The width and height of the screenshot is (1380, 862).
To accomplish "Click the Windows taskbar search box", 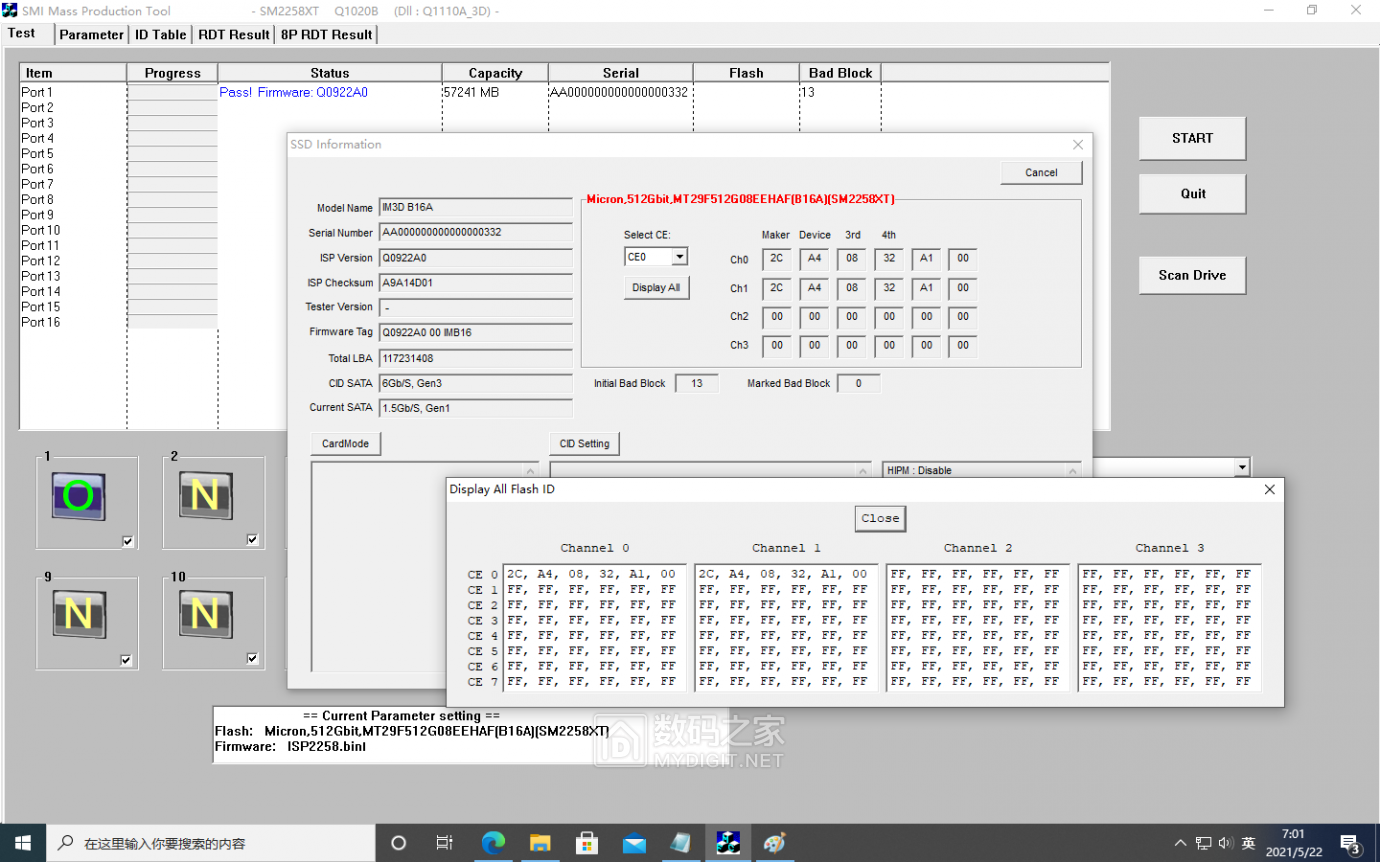I will (x=210, y=843).
